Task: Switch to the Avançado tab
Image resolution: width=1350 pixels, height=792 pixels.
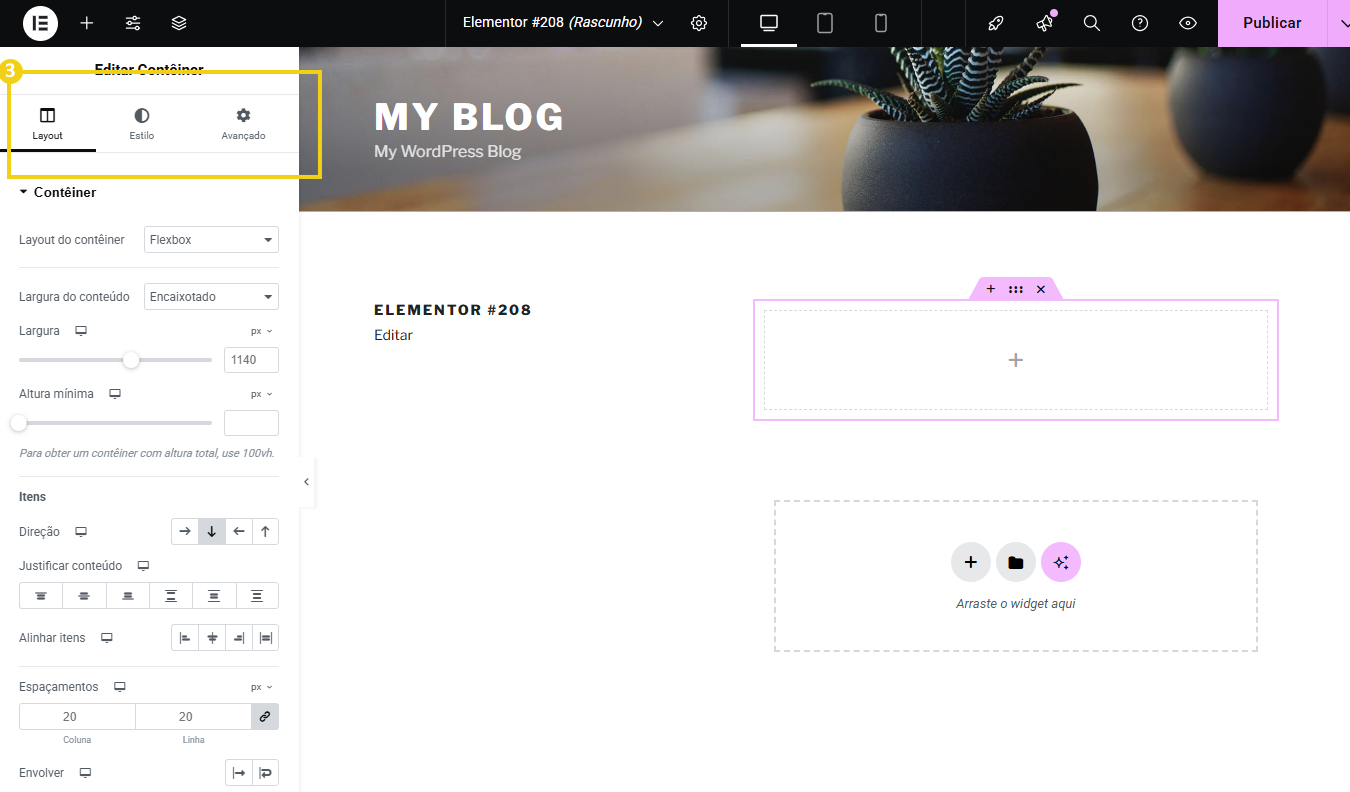Action: [243, 124]
